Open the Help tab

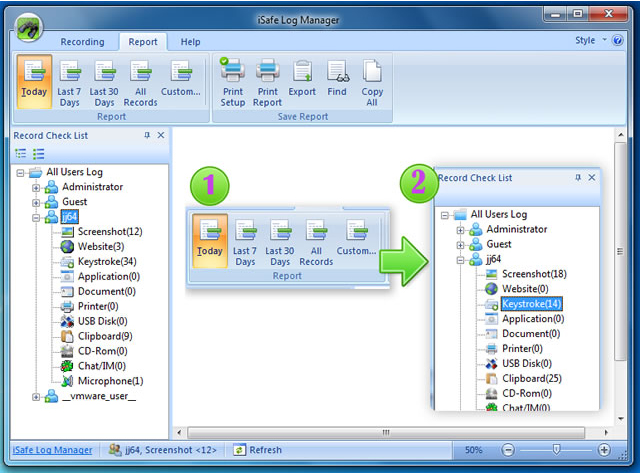coord(190,42)
